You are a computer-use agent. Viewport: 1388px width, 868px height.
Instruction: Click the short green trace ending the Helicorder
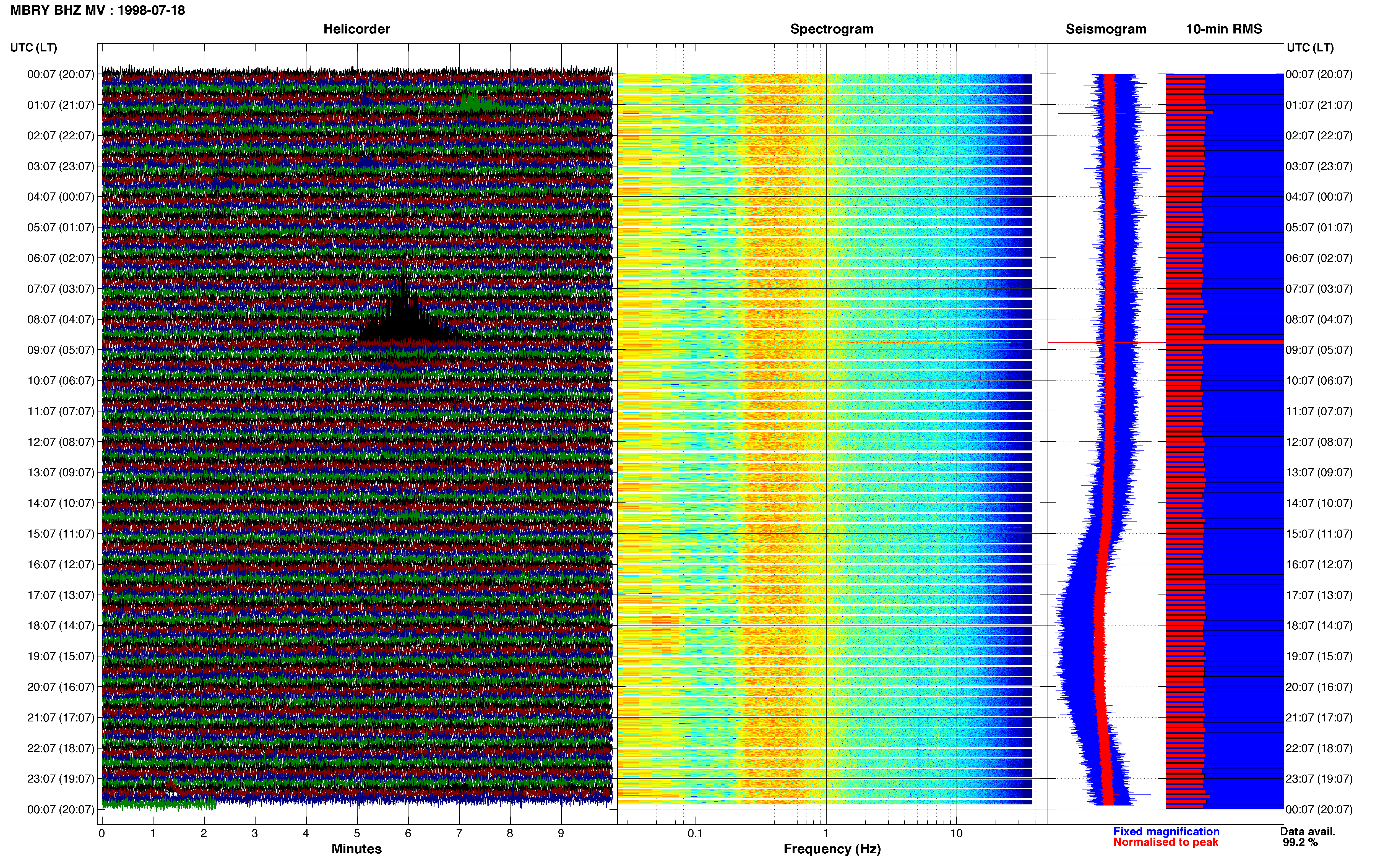click(x=159, y=805)
